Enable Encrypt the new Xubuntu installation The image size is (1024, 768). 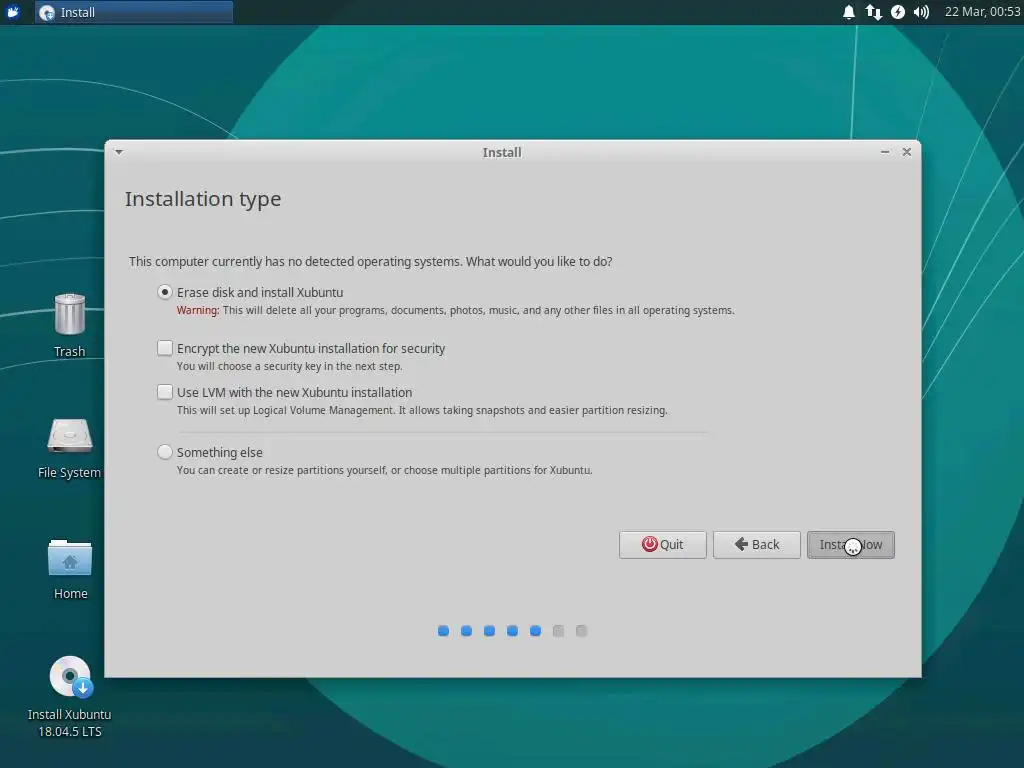coord(165,348)
